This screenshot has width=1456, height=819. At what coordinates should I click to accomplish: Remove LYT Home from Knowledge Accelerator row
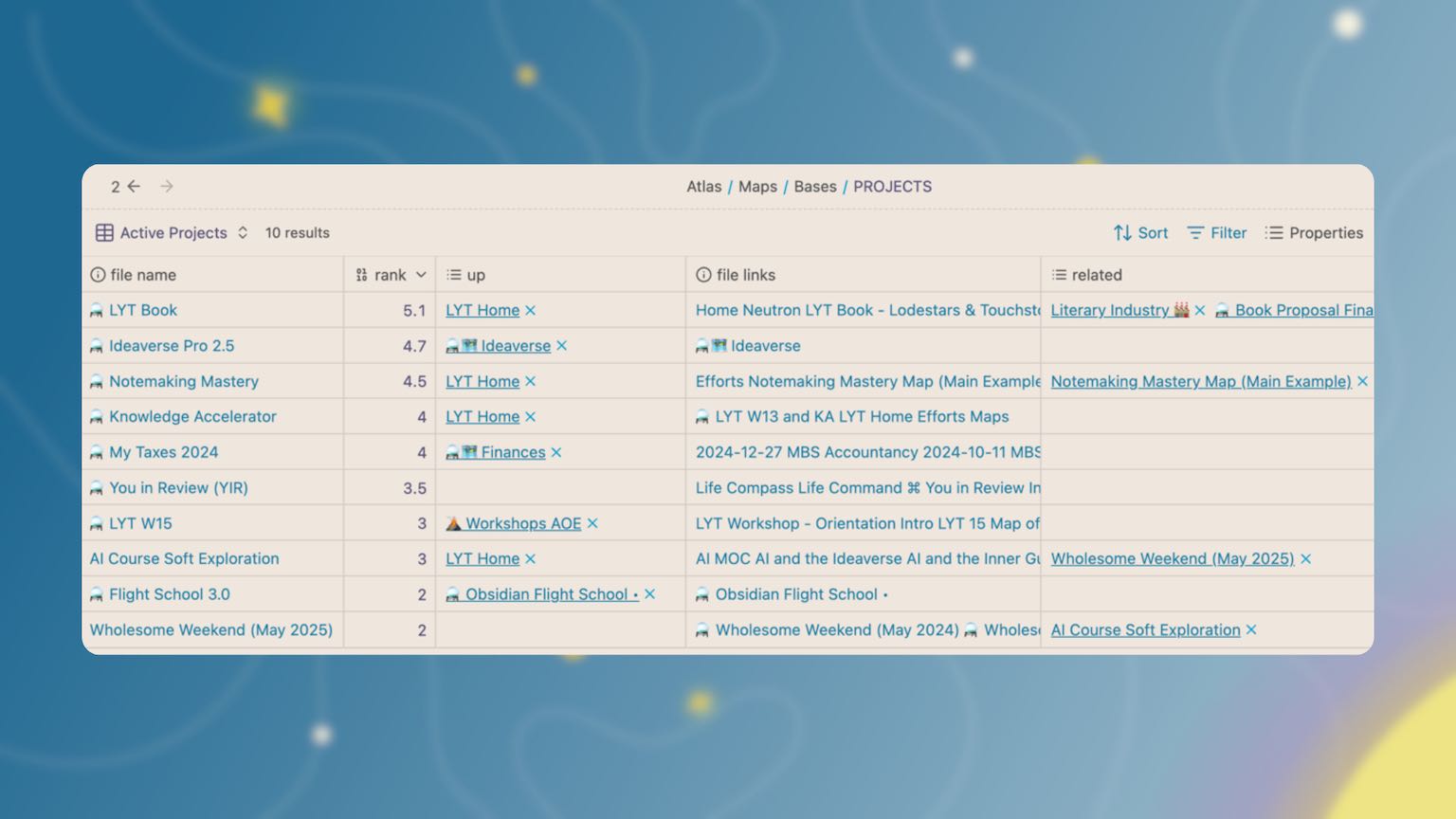pos(531,416)
